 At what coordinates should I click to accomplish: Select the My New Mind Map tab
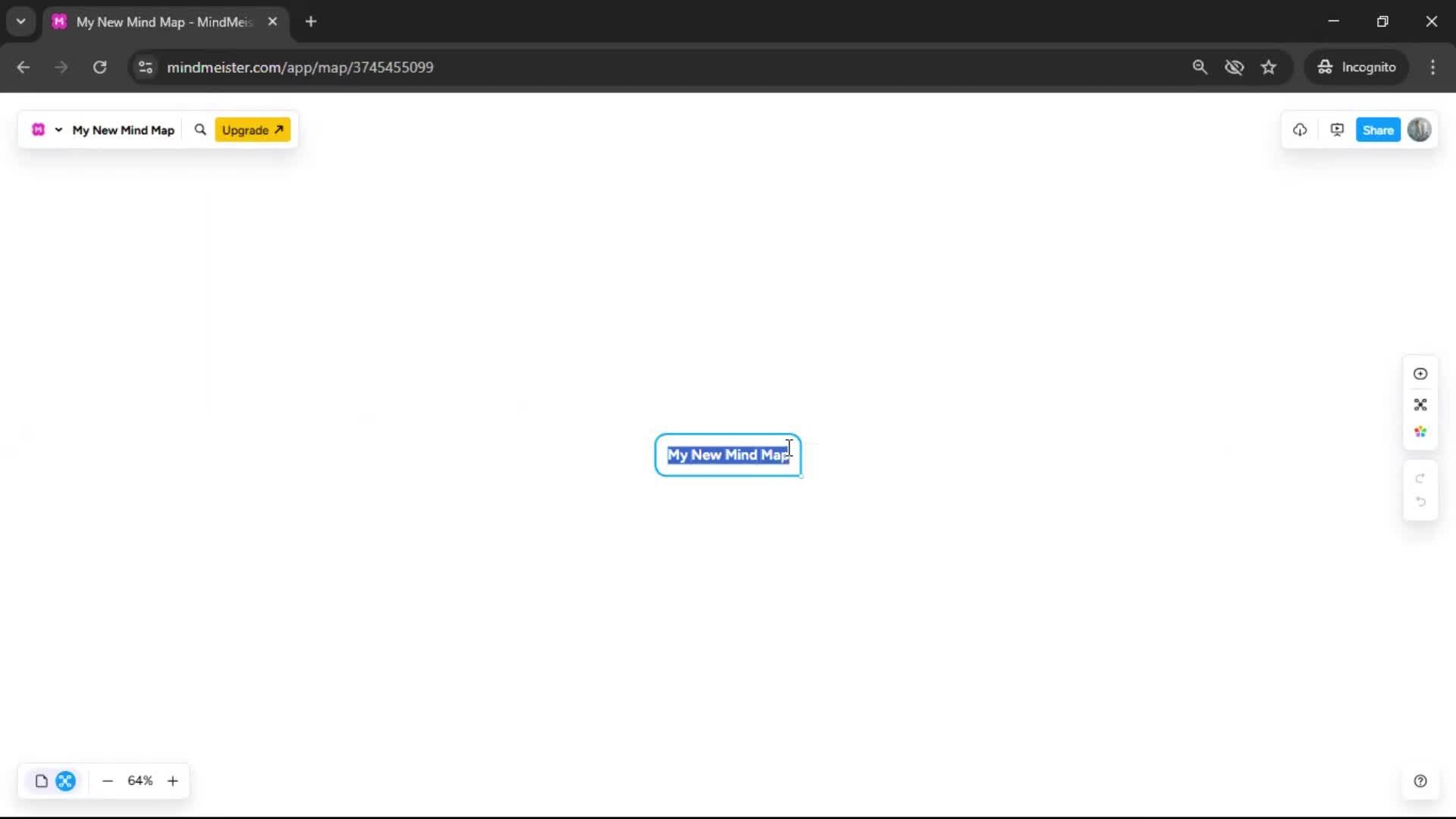pyautogui.click(x=164, y=22)
